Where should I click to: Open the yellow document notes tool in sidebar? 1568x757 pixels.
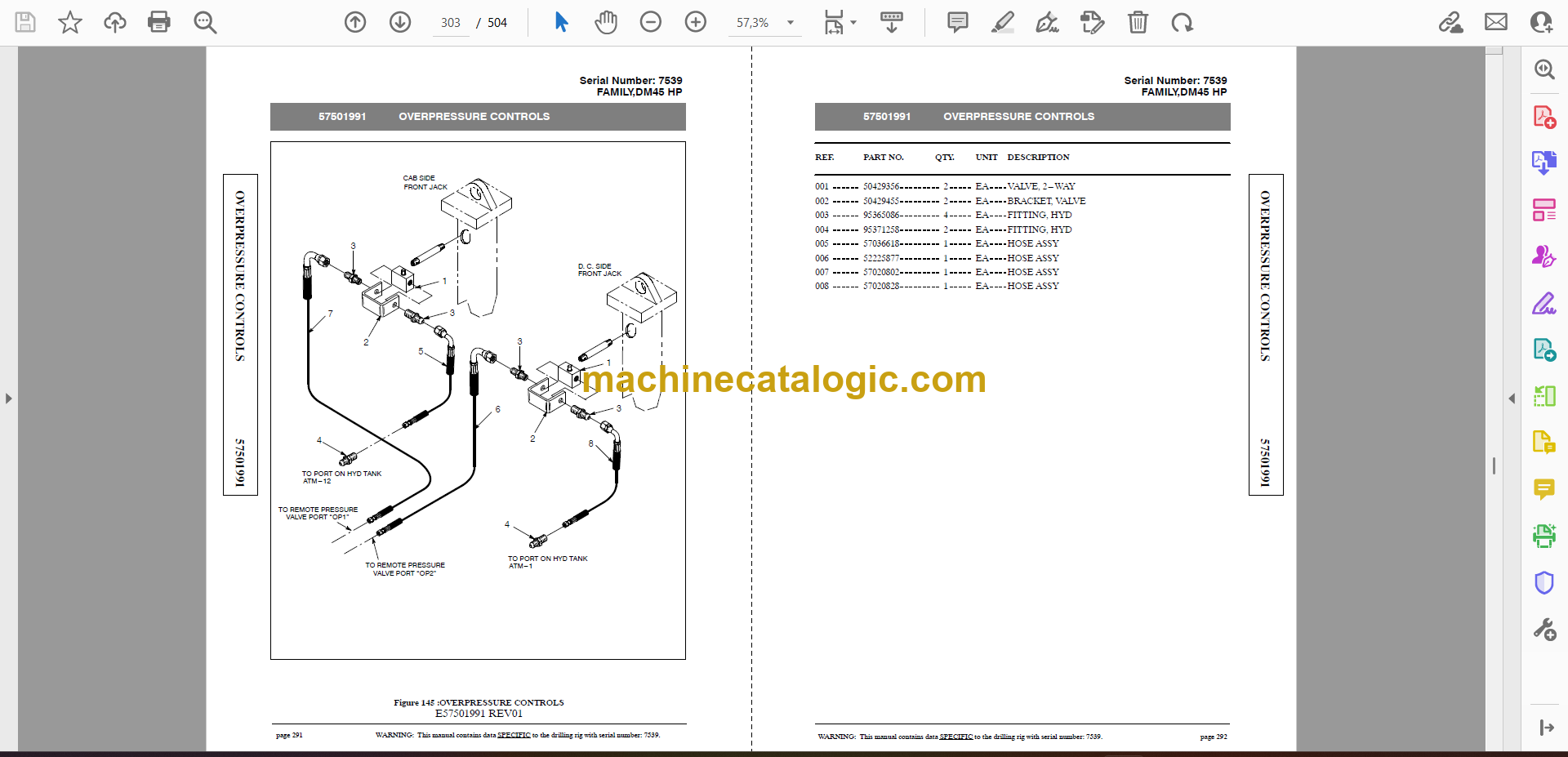point(1544,443)
